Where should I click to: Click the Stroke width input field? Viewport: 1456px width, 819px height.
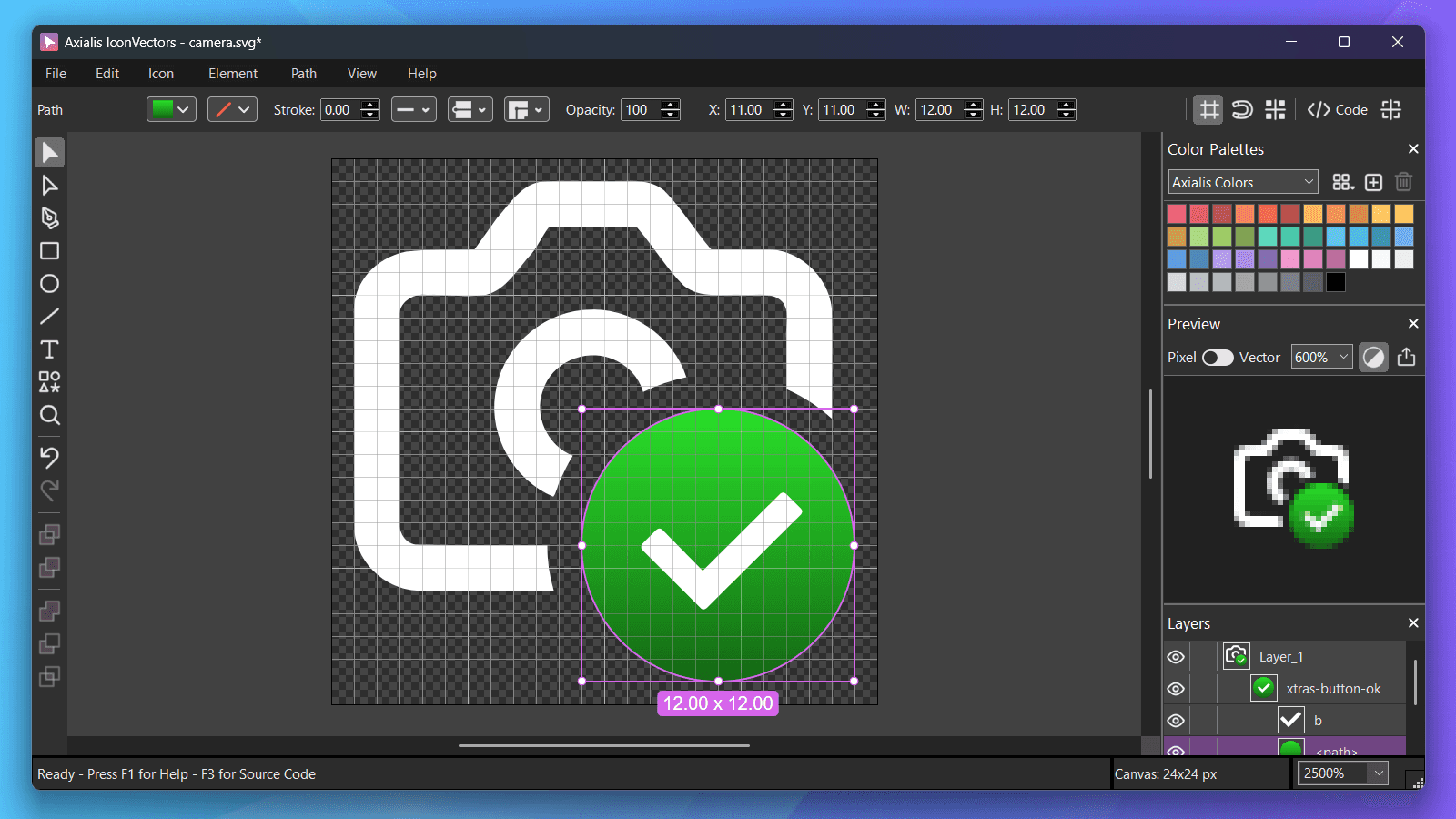340,110
